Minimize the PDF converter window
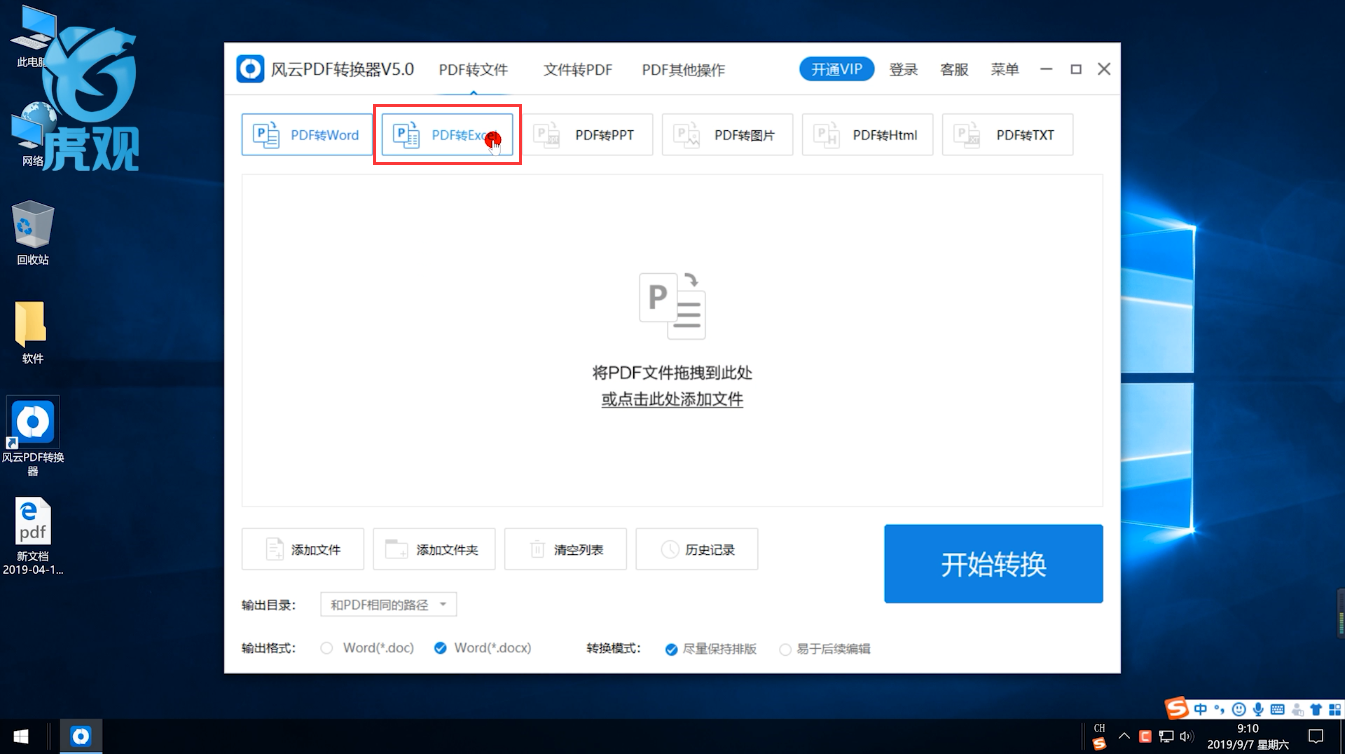The width and height of the screenshot is (1345, 754). click(1046, 69)
